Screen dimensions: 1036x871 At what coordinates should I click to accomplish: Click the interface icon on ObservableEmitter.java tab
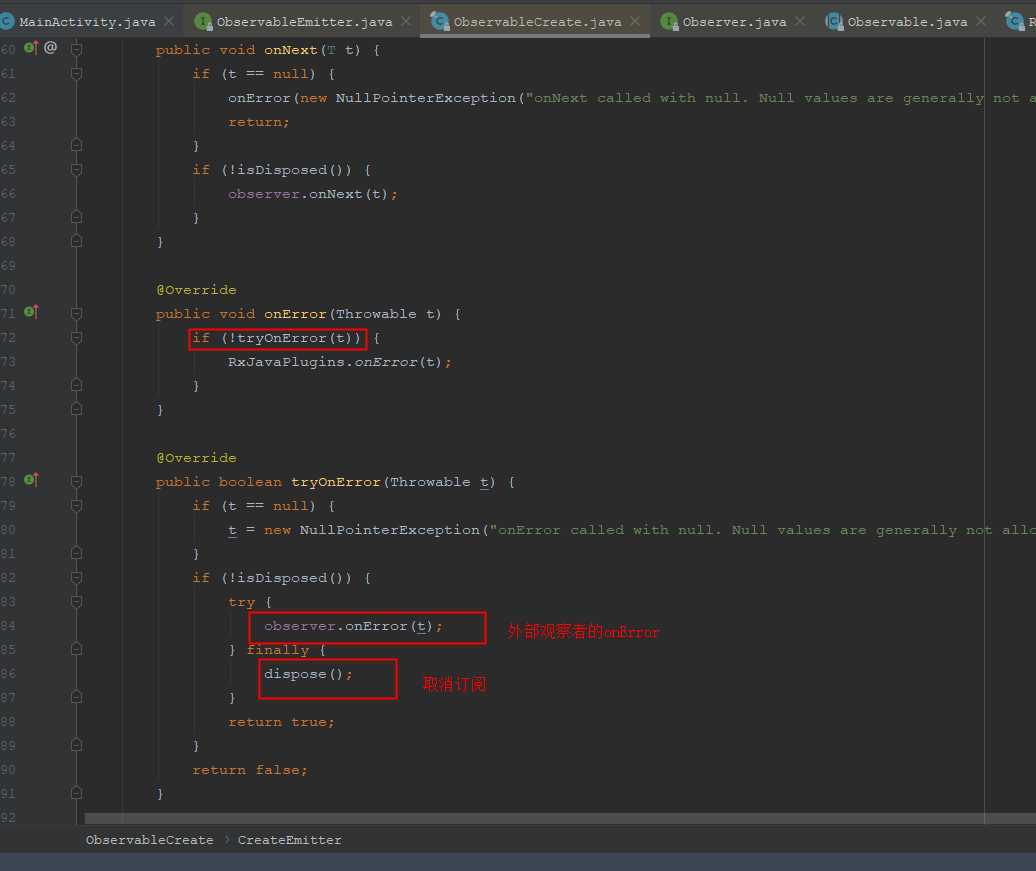point(204,22)
